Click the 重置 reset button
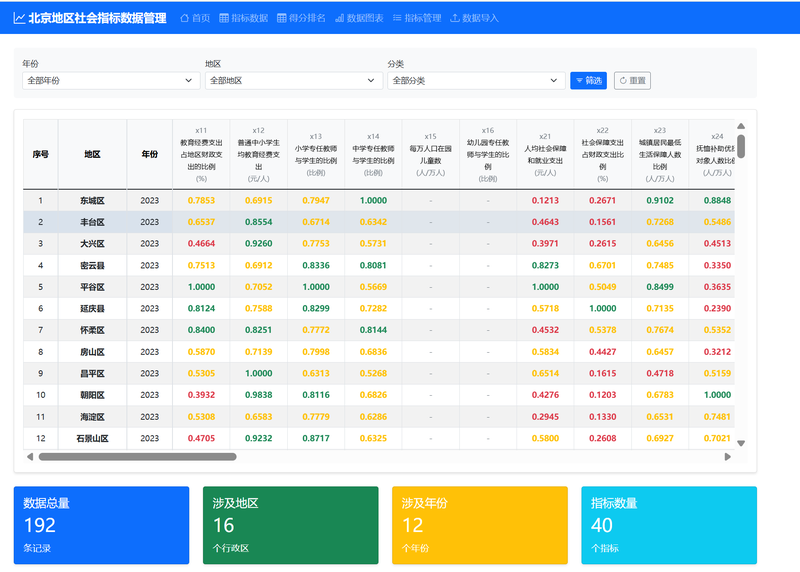Image resolution: width=800 pixels, height=572 pixels. point(632,80)
